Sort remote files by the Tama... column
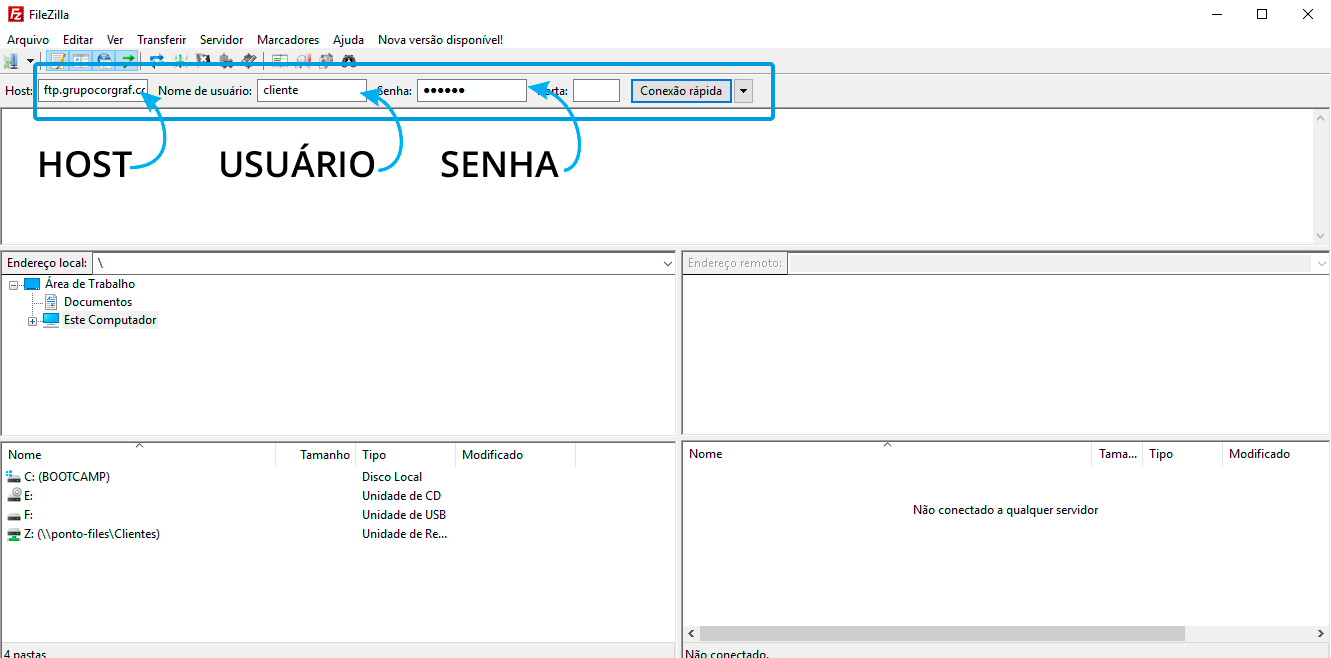The image size is (1331, 658). point(1118,454)
